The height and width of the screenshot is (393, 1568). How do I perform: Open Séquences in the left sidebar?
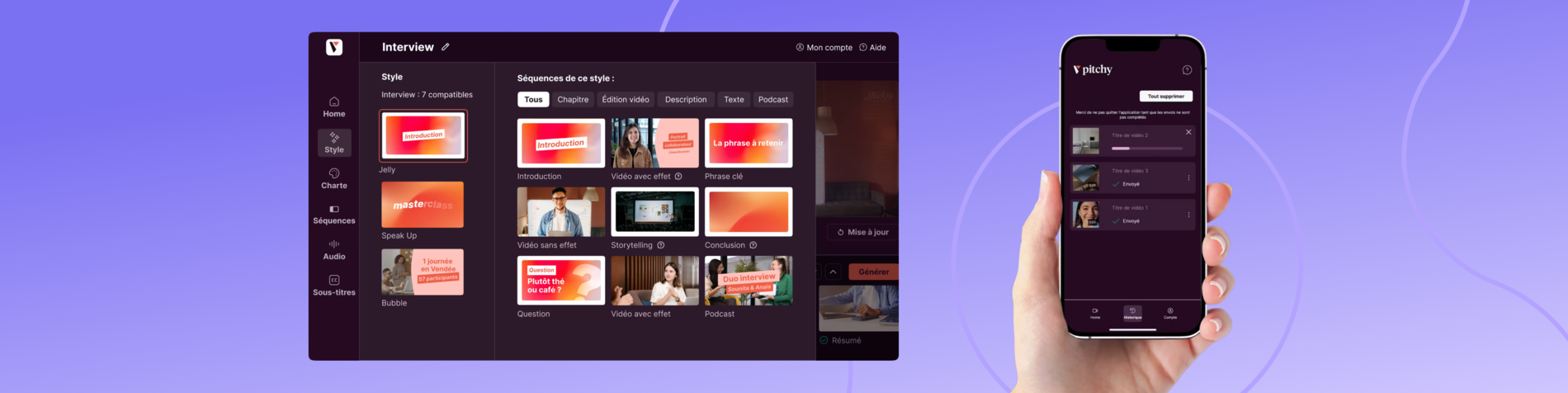(x=334, y=215)
